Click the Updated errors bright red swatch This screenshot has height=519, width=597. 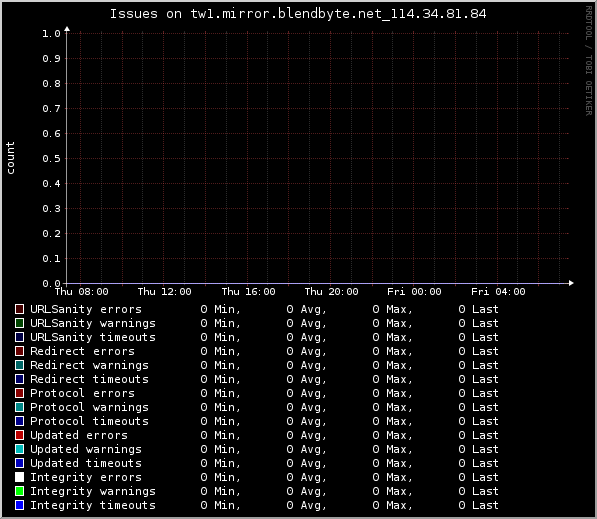point(19,435)
